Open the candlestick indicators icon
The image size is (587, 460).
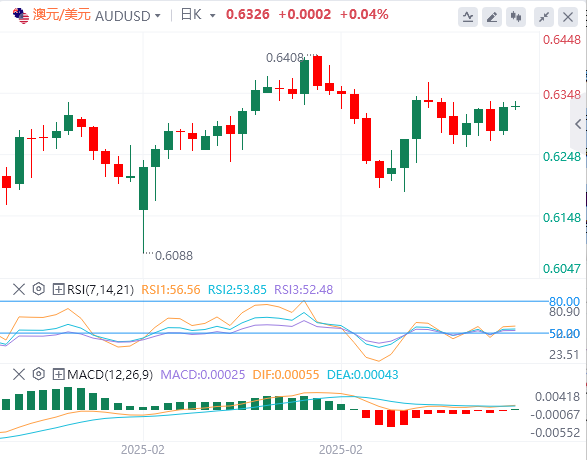(516, 17)
